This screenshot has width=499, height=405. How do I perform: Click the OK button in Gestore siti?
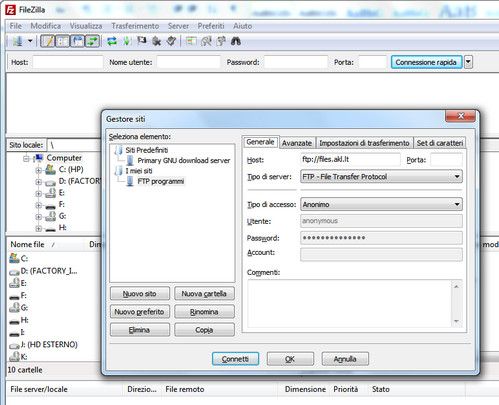coord(290,359)
